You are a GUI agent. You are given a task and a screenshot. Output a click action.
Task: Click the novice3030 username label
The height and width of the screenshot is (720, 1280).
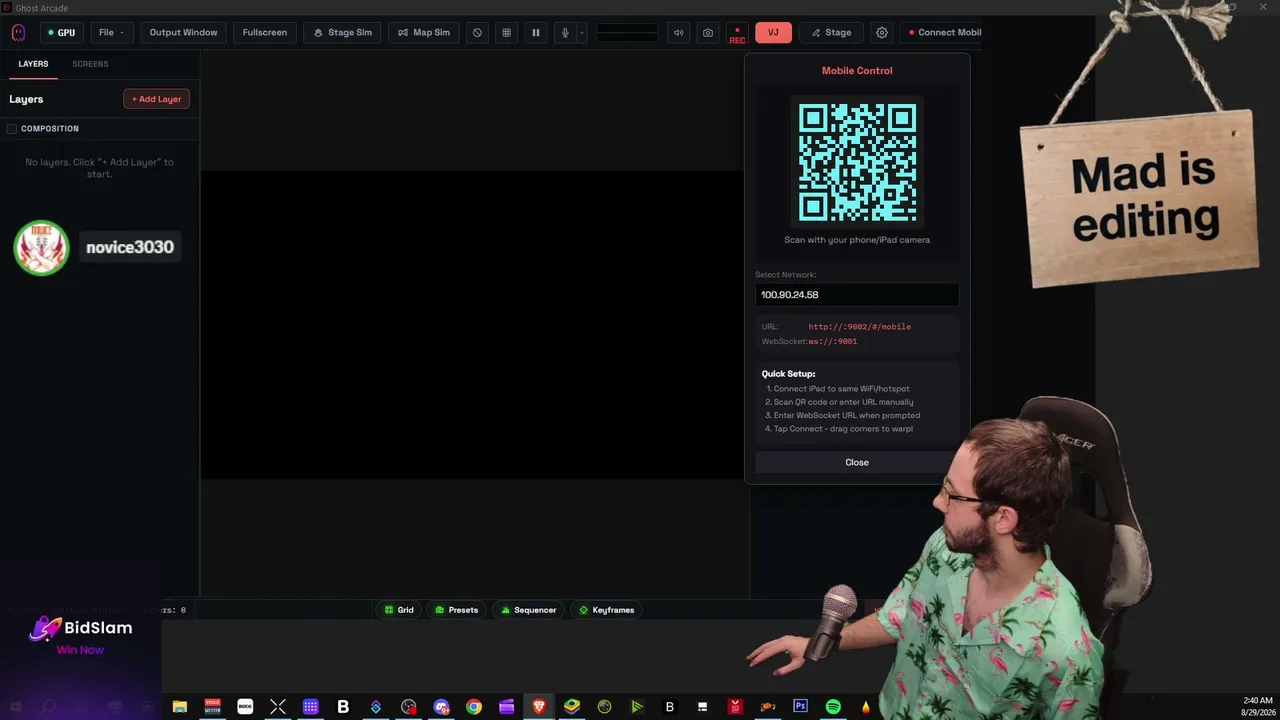pyautogui.click(x=130, y=247)
